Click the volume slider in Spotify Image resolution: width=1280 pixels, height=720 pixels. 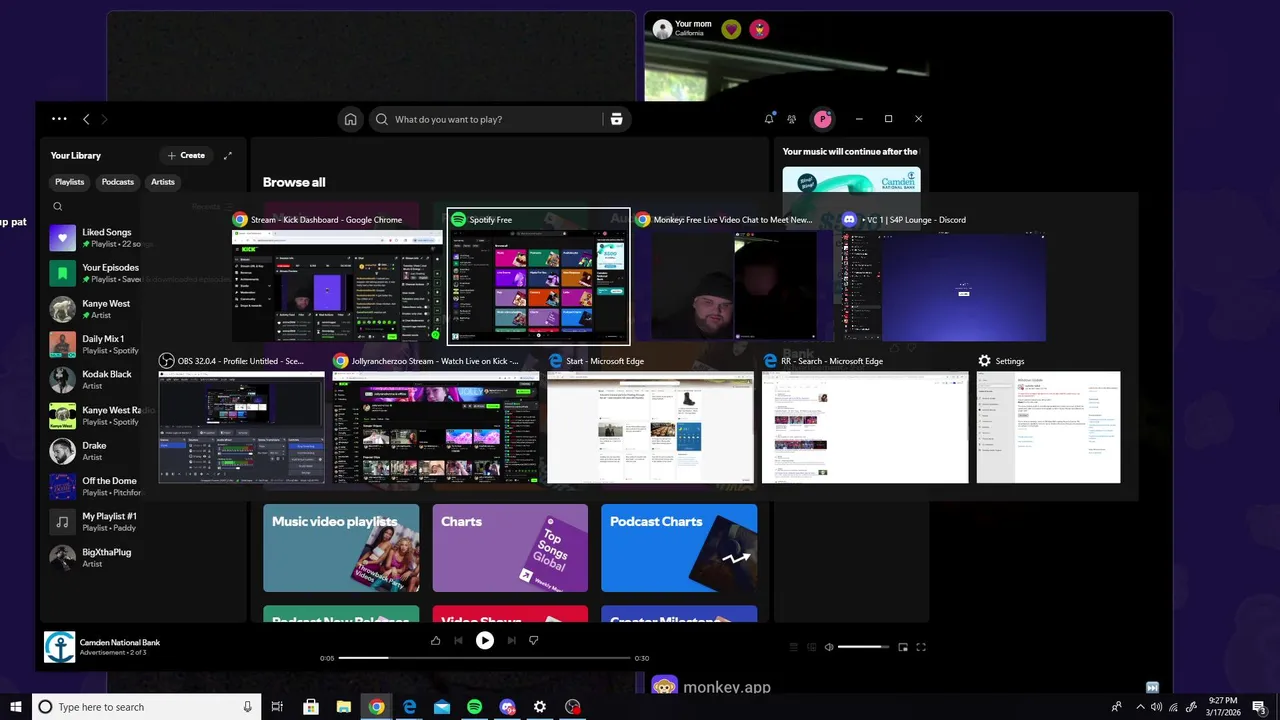[x=863, y=647]
